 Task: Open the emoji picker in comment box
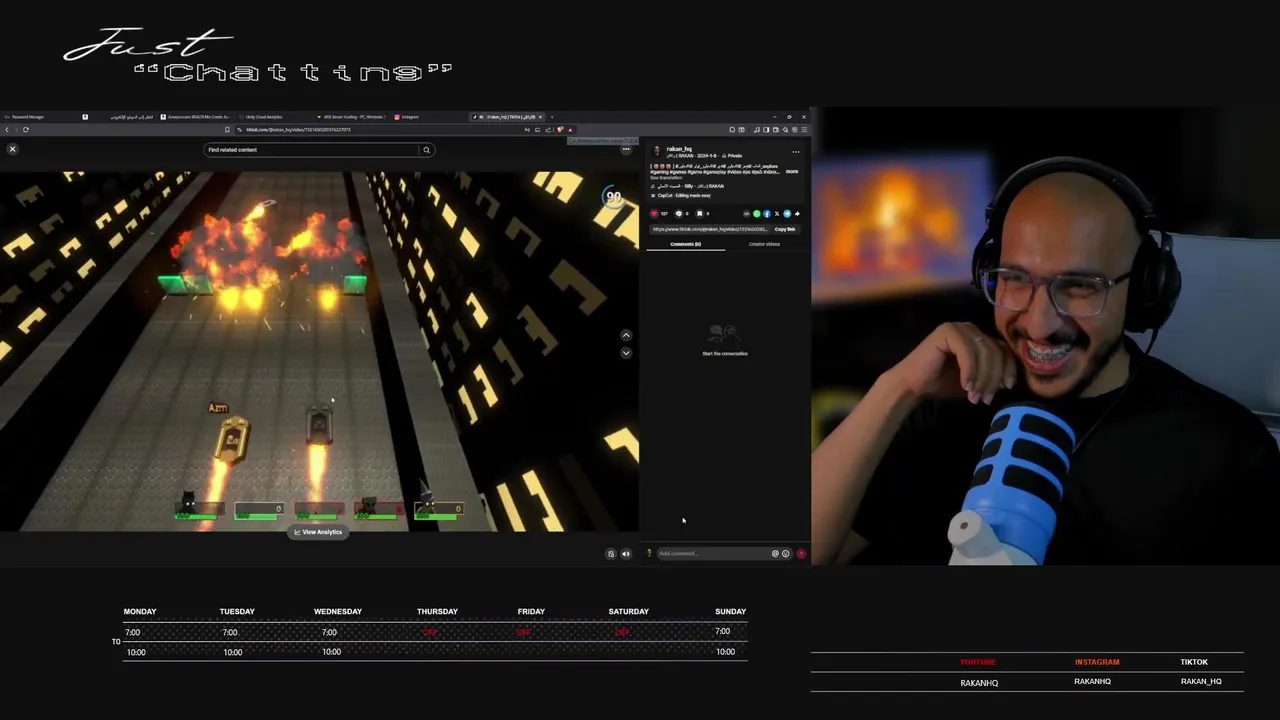(x=786, y=554)
